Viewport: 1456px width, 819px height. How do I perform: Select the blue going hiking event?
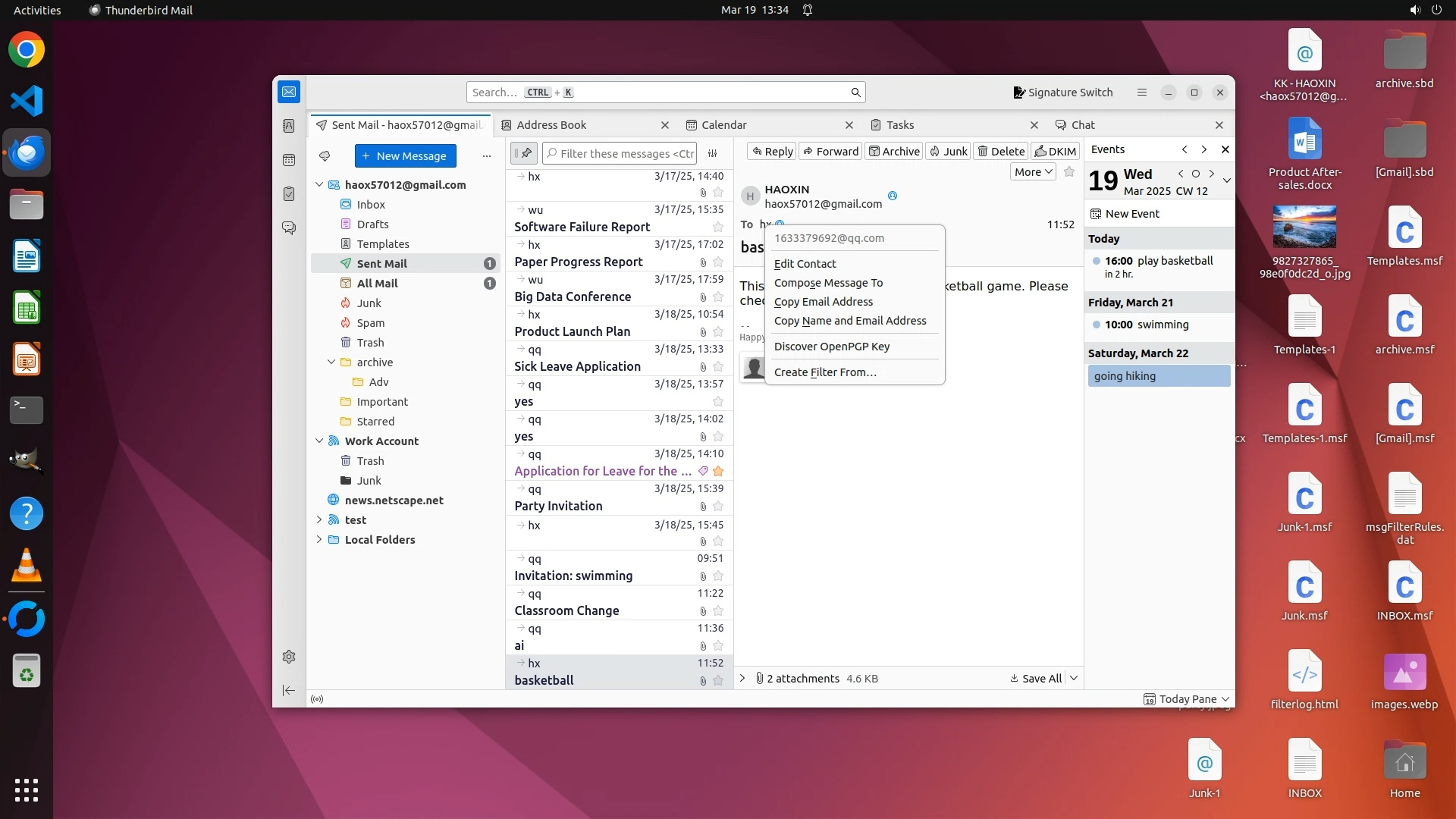pyautogui.click(x=1158, y=376)
